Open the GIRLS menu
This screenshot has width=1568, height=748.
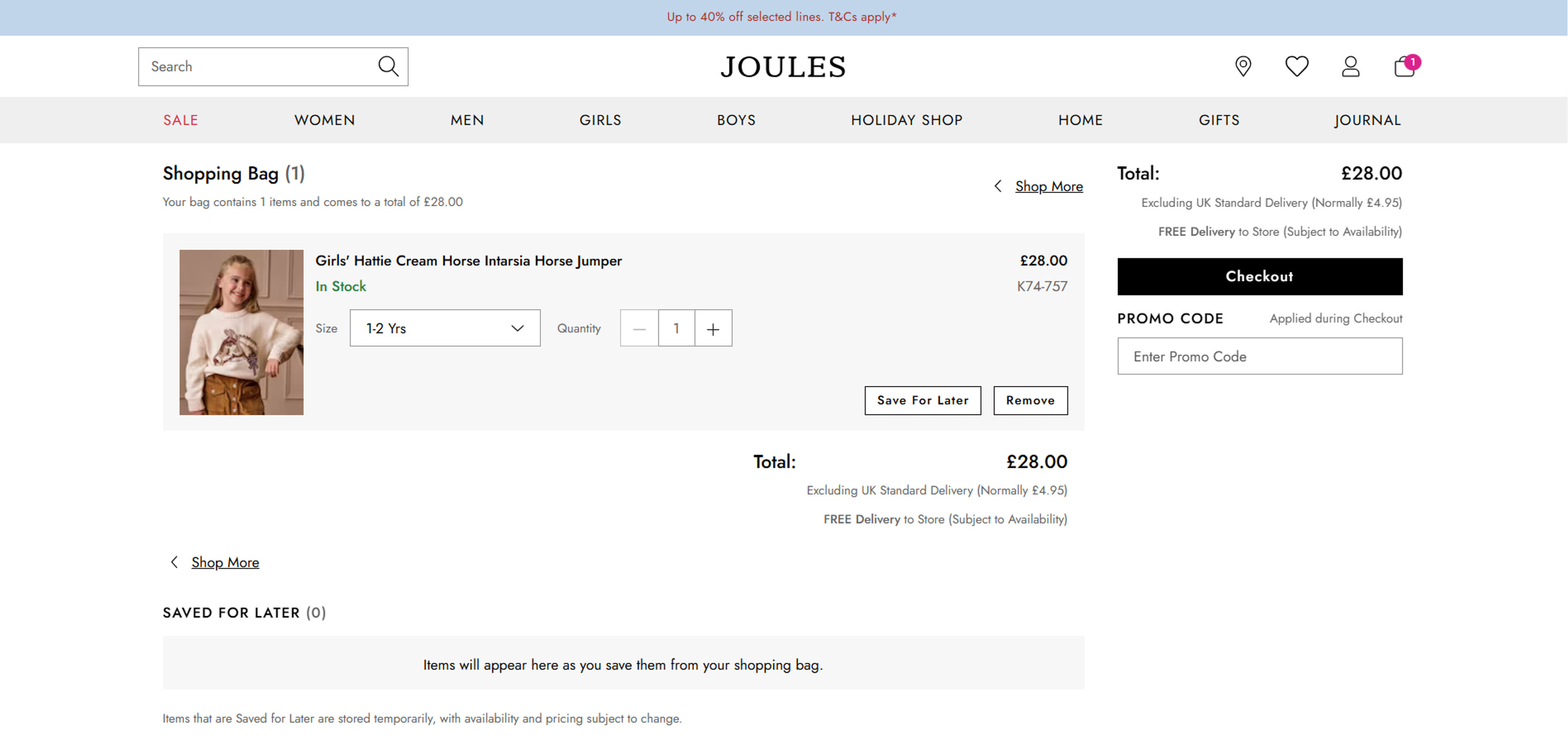(600, 120)
